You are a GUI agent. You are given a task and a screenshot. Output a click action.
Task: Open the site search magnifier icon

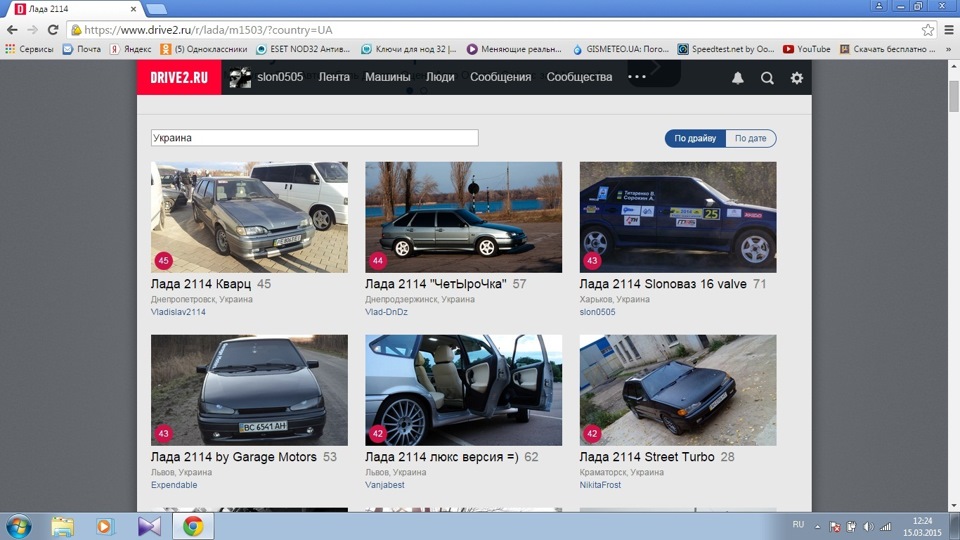click(x=767, y=78)
